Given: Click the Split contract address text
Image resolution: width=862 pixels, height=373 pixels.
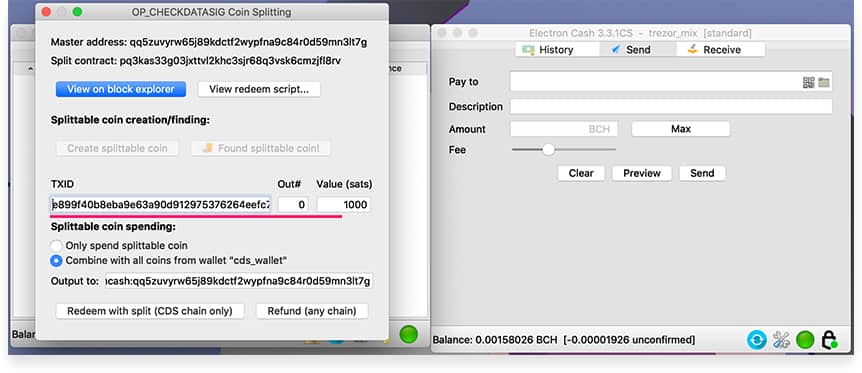Looking at the screenshot, I should [196, 61].
